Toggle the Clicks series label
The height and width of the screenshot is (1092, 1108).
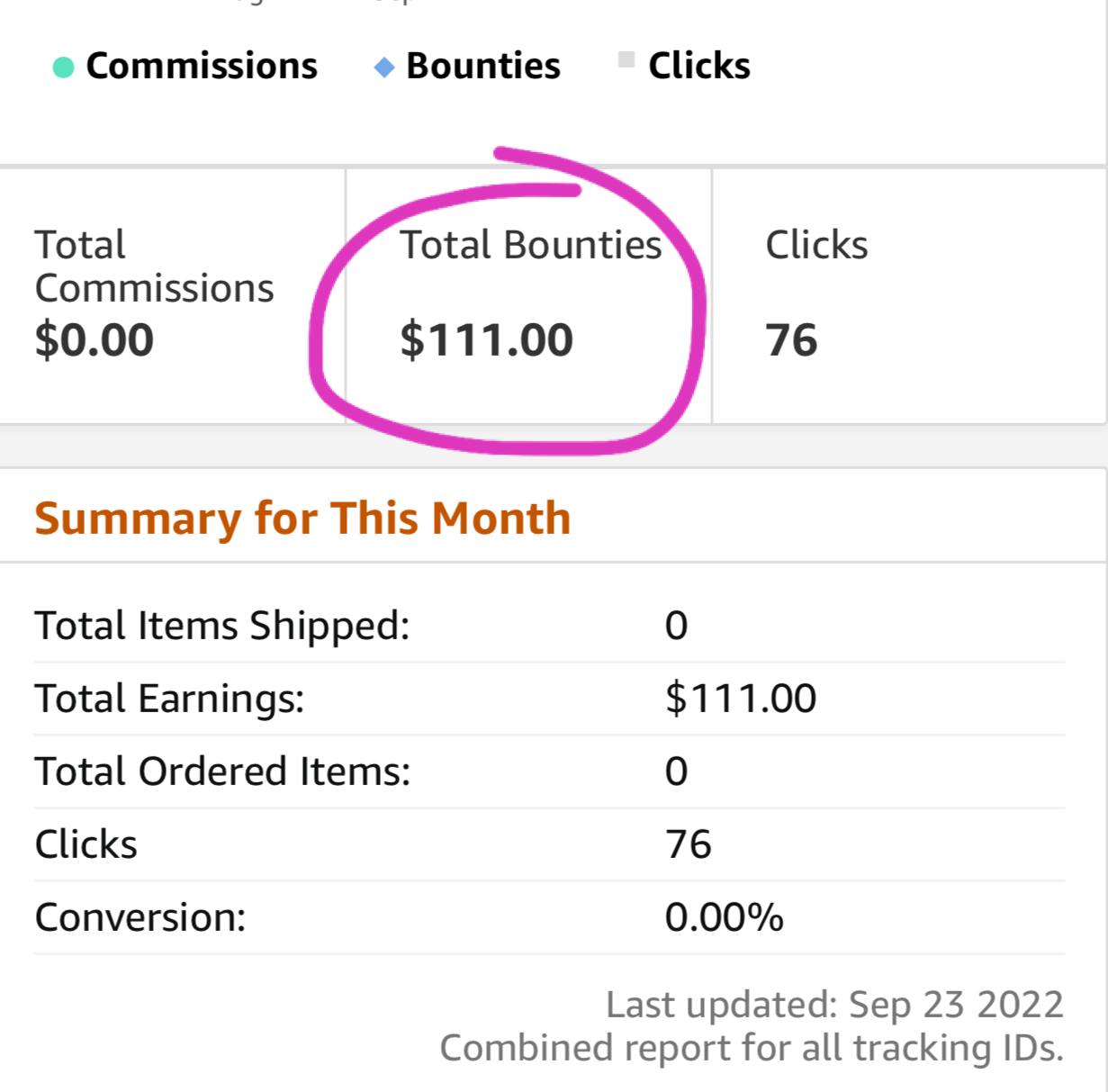[699, 66]
